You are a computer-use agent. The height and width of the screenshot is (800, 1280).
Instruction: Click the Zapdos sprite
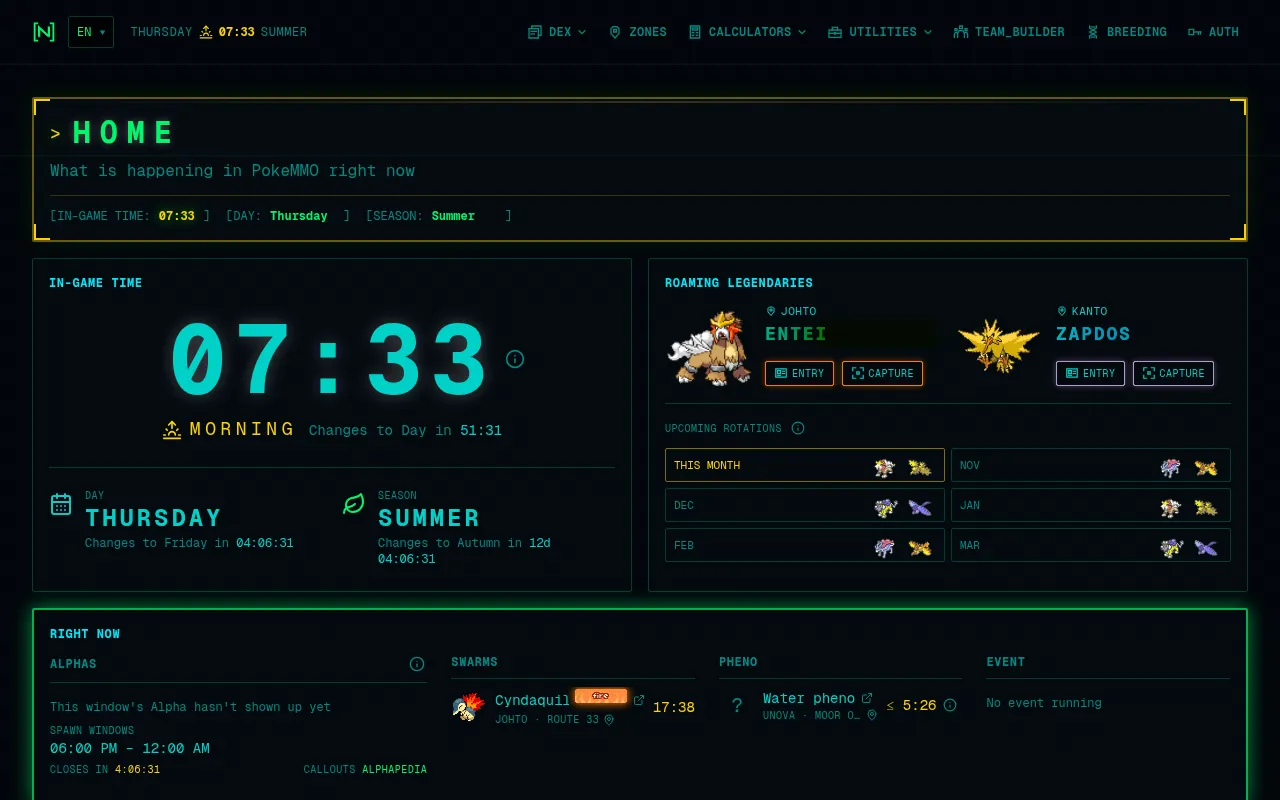pyautogui.click(x=998, y=346)
